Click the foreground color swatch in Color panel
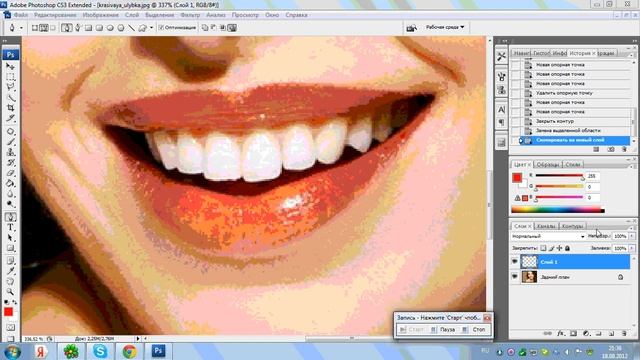Viewport: 640px width, 360px height. pos(517,178)
